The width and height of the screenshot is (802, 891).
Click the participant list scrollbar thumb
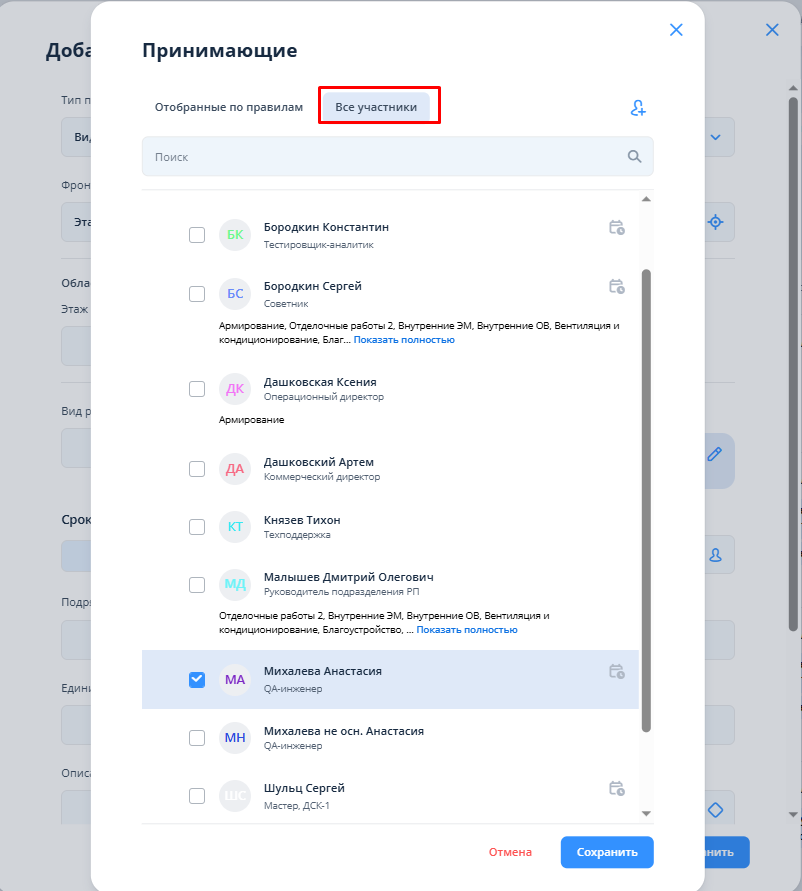(646, 500)
